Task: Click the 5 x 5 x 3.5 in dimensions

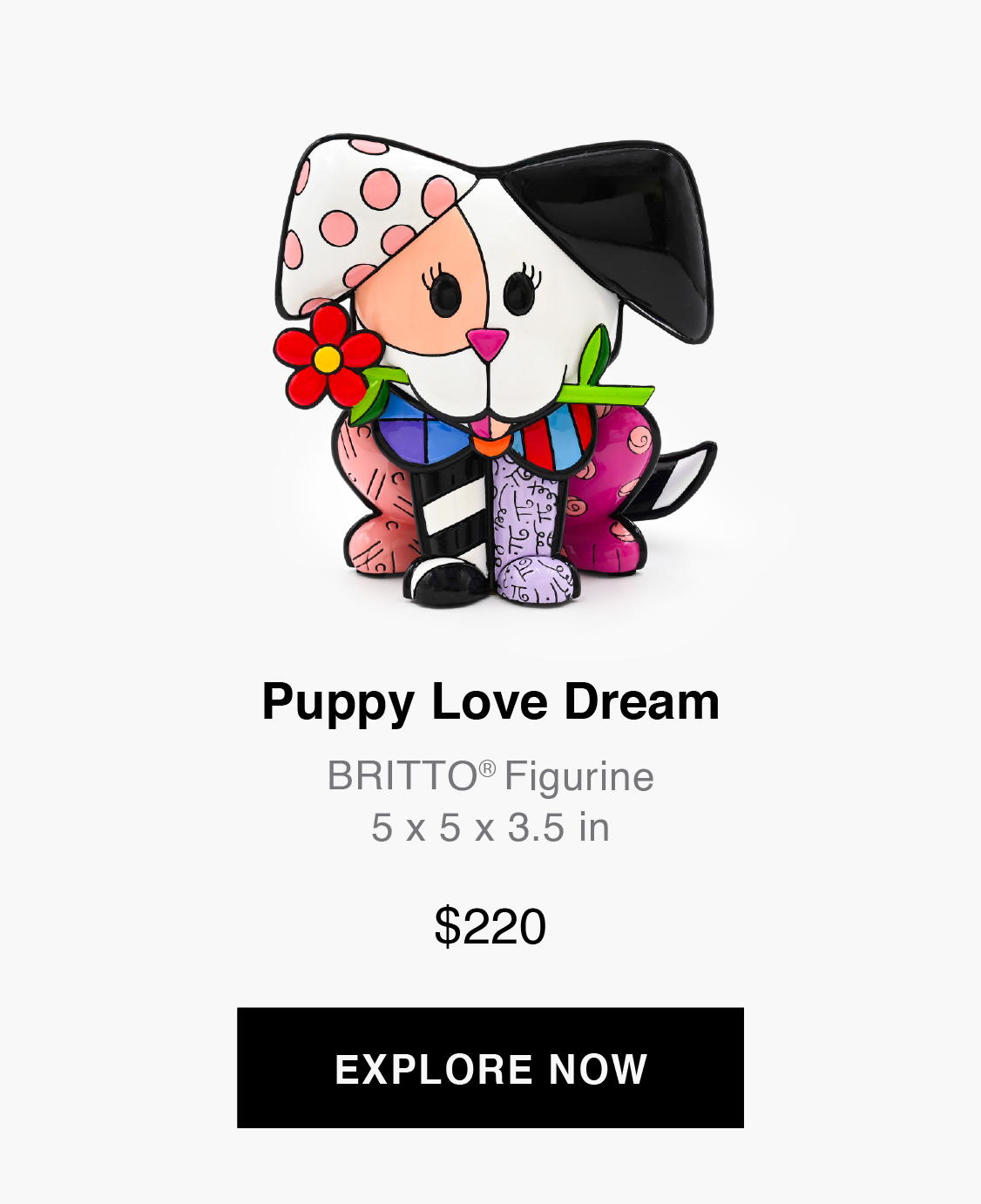Action: coord(490,828)
